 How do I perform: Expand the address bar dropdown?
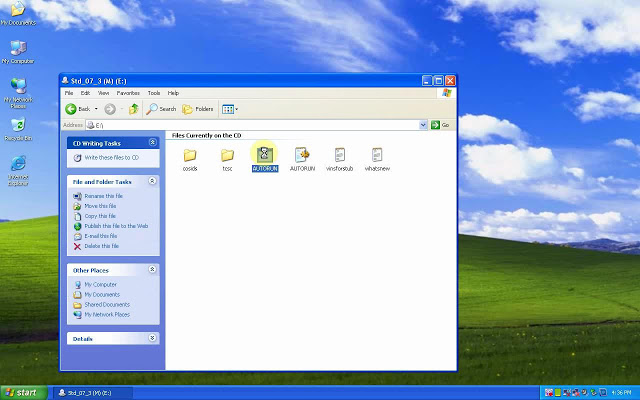tap(423, 125)
